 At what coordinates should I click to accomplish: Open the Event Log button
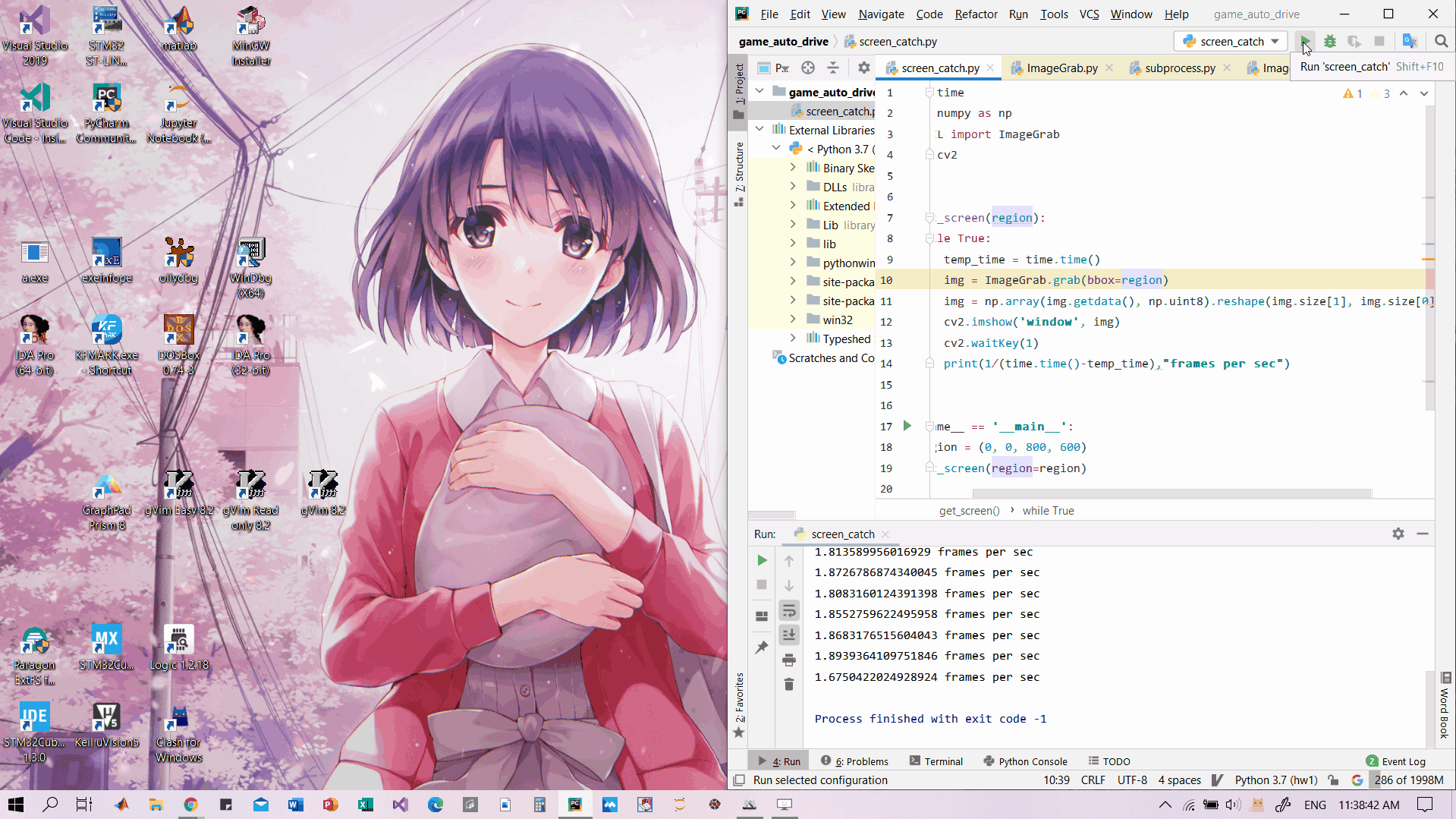click(x=1396, y=761)
